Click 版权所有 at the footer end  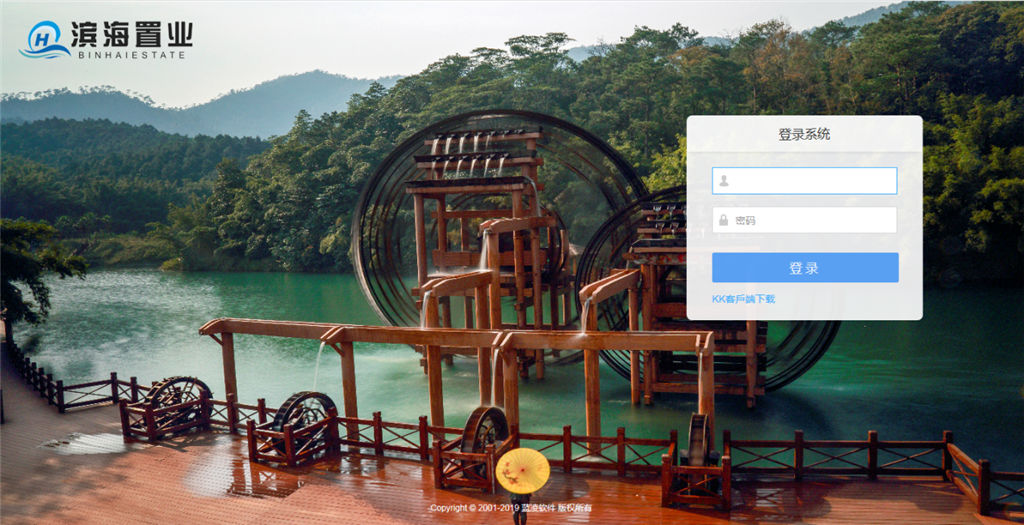tap(575, 509)
